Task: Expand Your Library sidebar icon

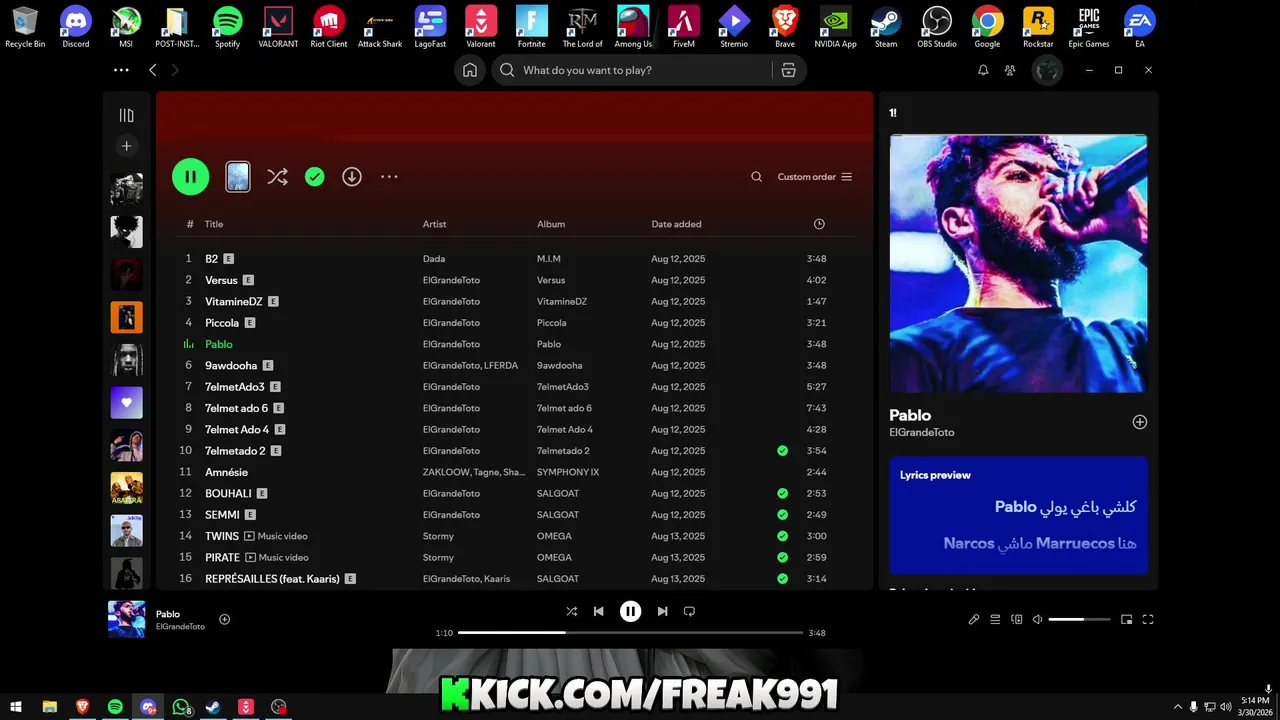Action: 126,116
